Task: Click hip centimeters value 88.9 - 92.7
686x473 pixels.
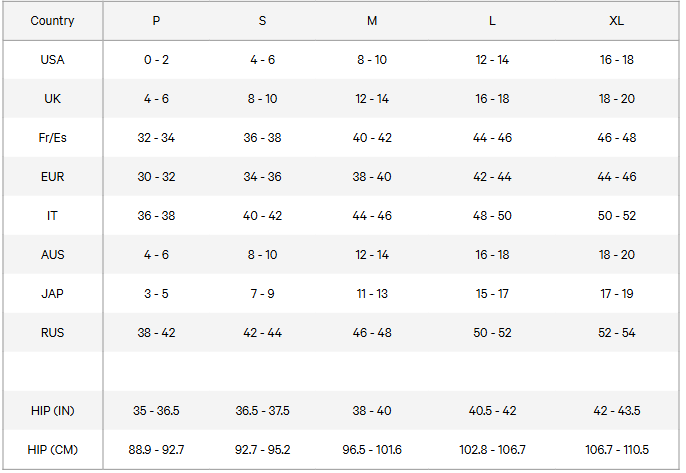Action: point(156,450)
